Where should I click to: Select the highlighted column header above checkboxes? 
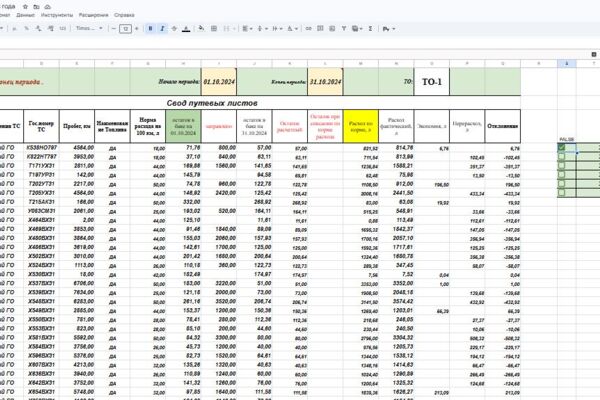click(x=567, y=64)
